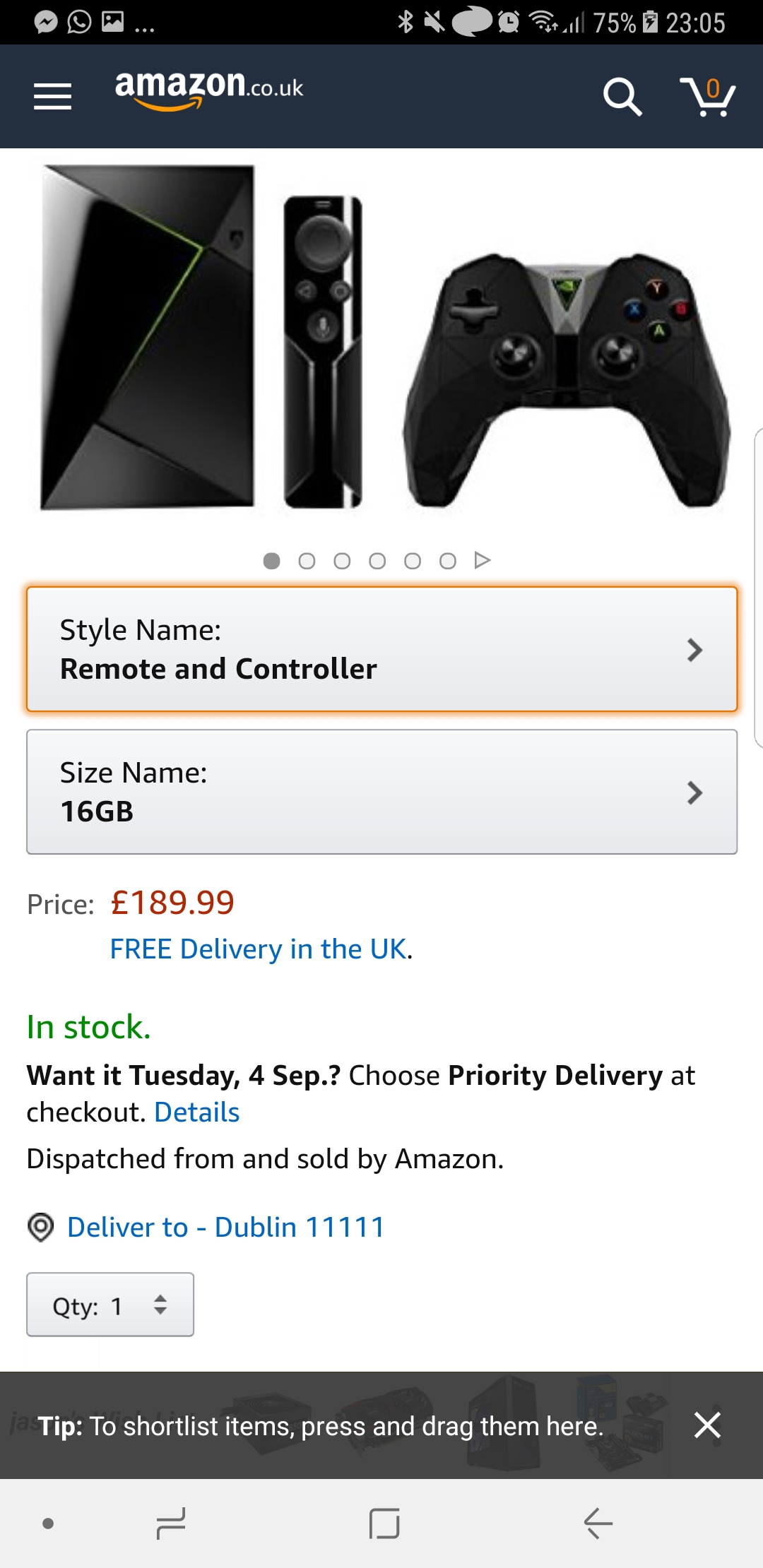Open the Qty quantity dropdown
Viewport: 763px width, 1568px height.
(110, 1305)
